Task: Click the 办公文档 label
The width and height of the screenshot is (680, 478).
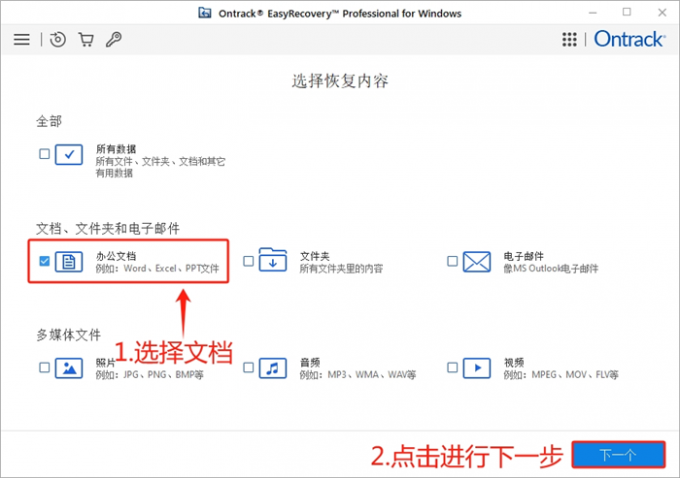Action: (116, 256)
